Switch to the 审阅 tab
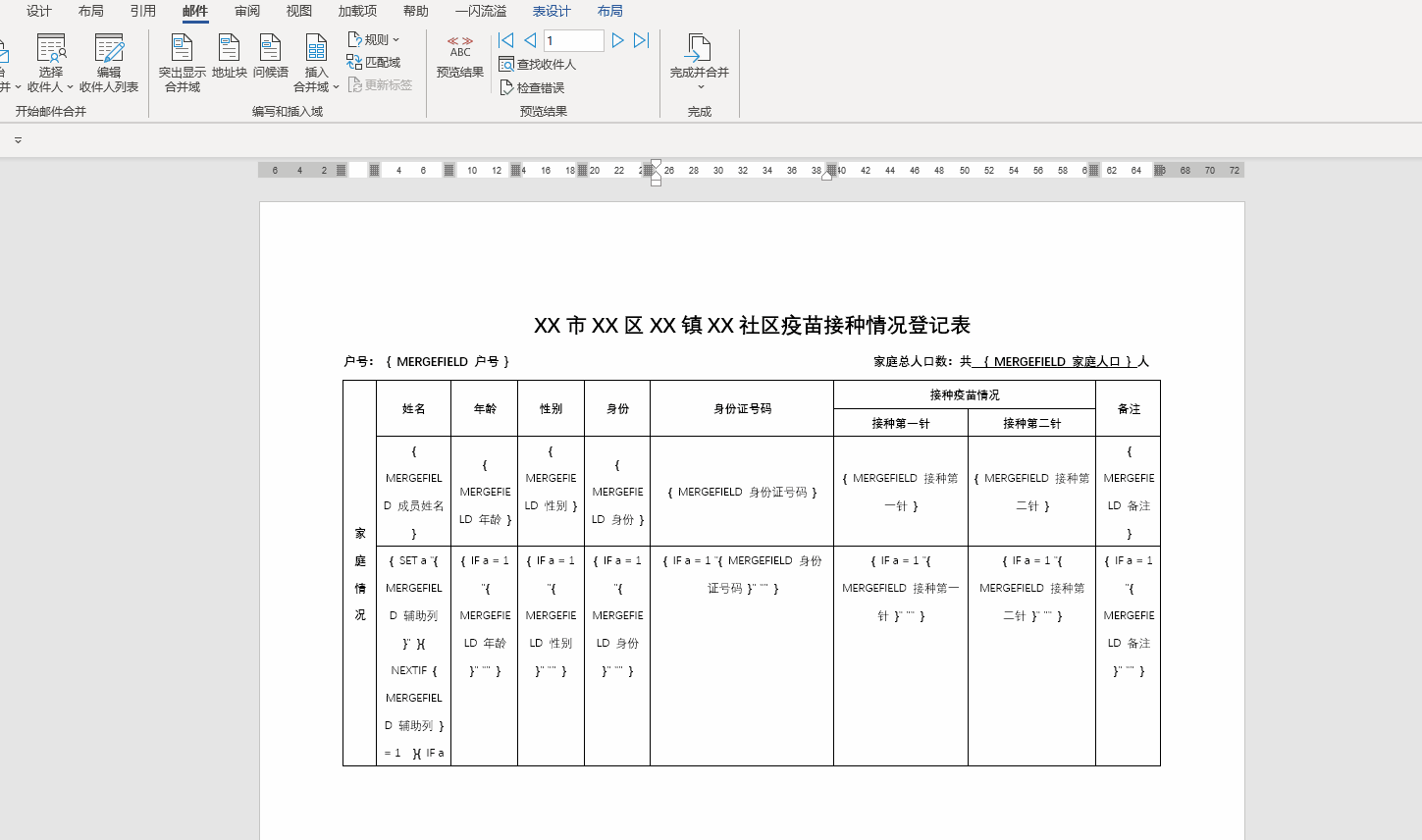This screenshot has height=840, width=1422. (x=247, y=11)
